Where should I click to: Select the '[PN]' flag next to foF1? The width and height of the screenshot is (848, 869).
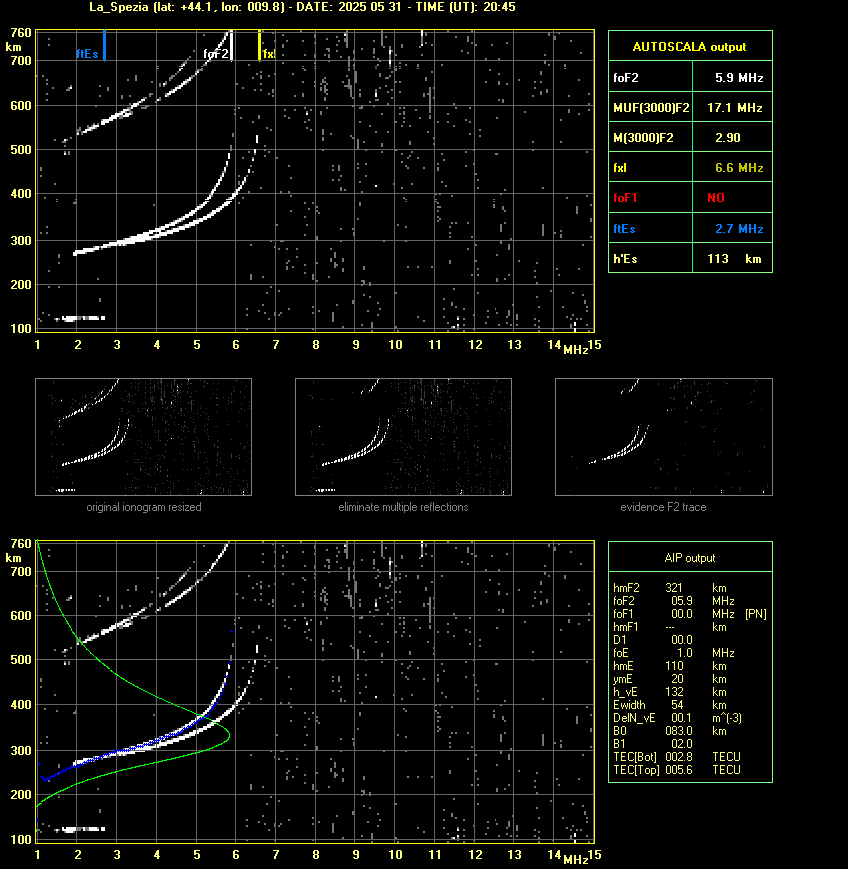click(755, 614)
